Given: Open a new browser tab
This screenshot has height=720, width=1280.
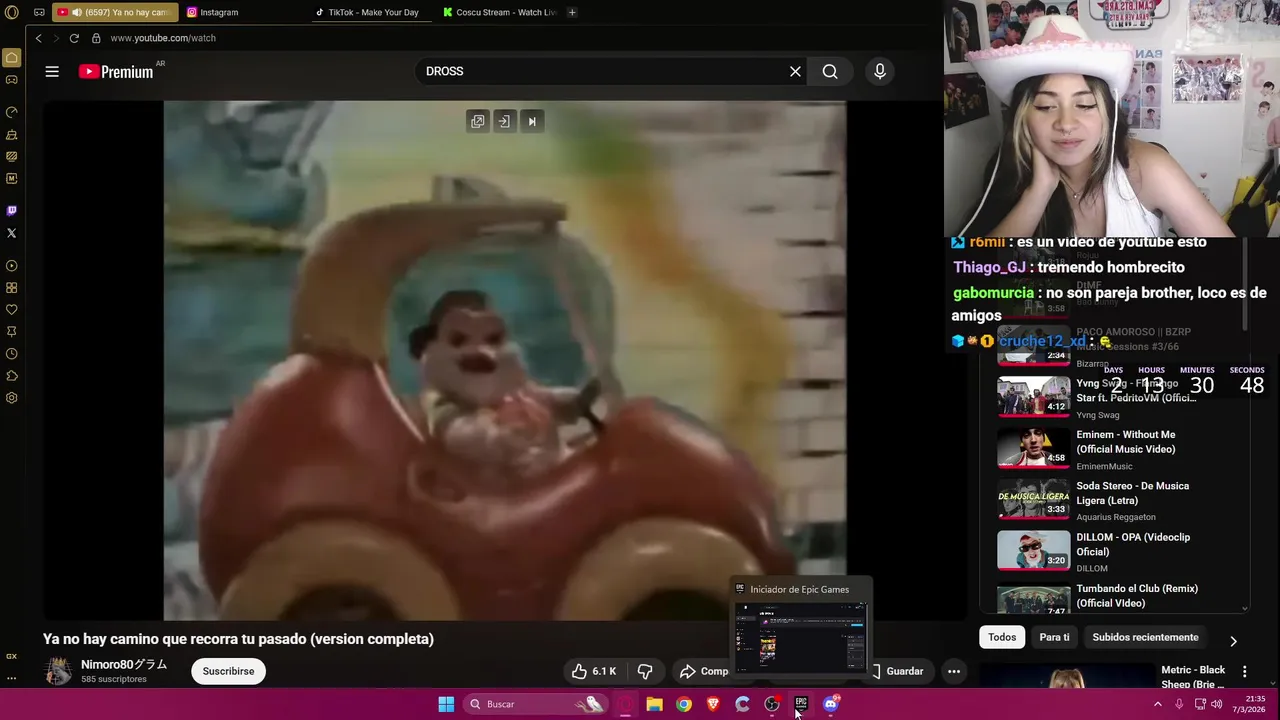Looking at the screenshot, I should pos(572,12).
